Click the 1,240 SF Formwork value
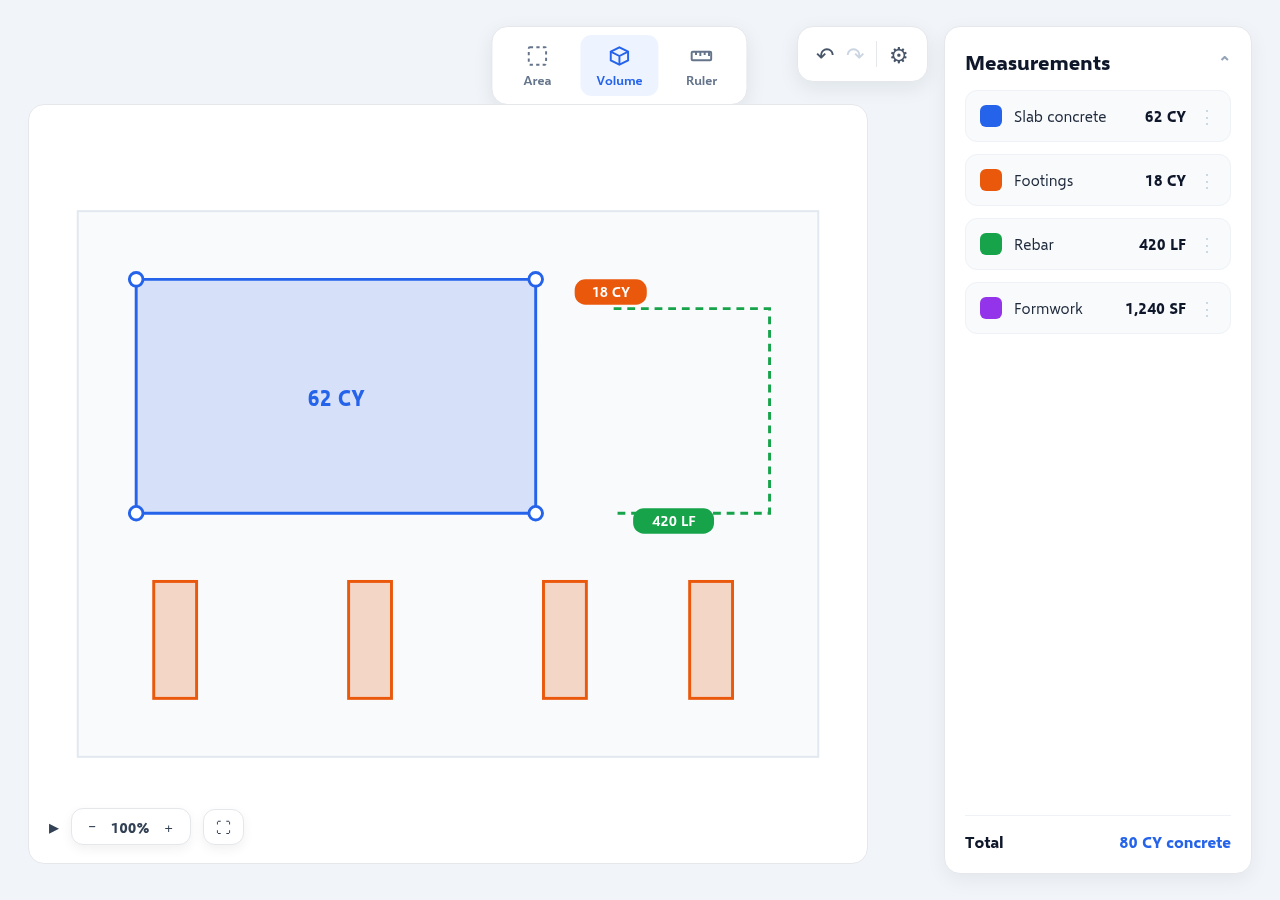The width and height of the screenshot is (1280, 900). 1155,309
